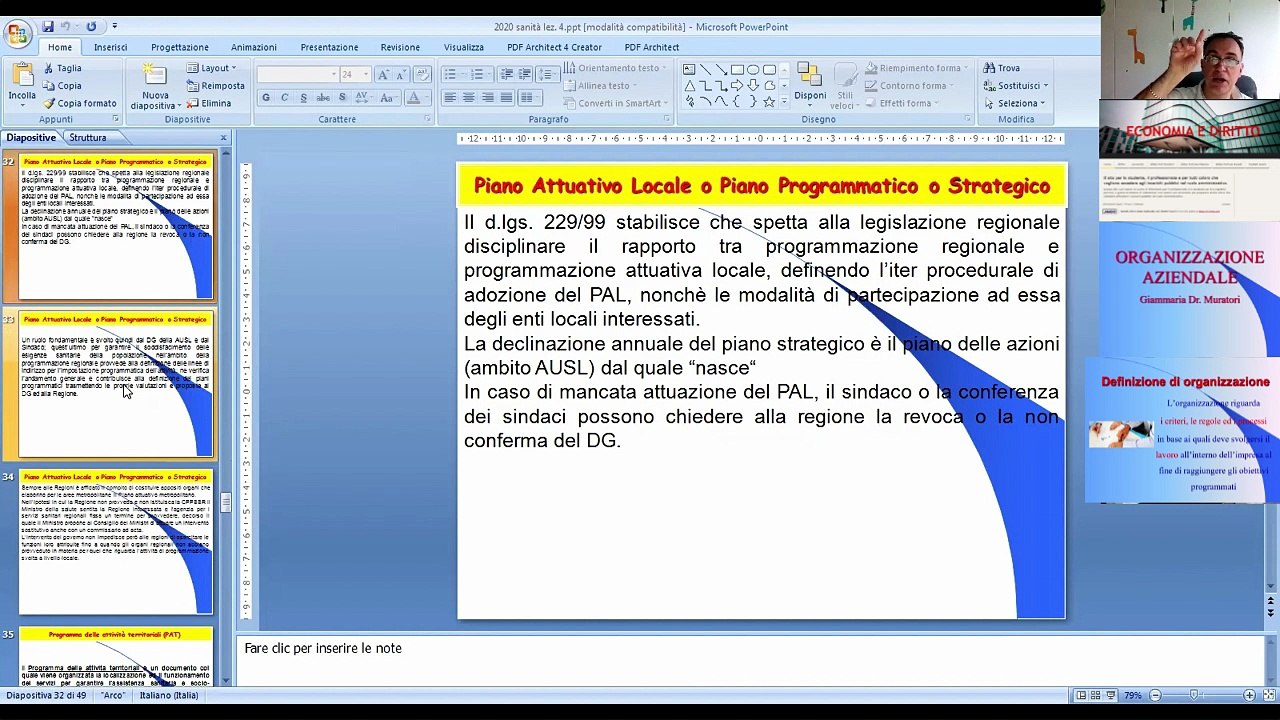Activate Copia formato format painter
Screen dimensions: 1280x720
tap(80, 103)
